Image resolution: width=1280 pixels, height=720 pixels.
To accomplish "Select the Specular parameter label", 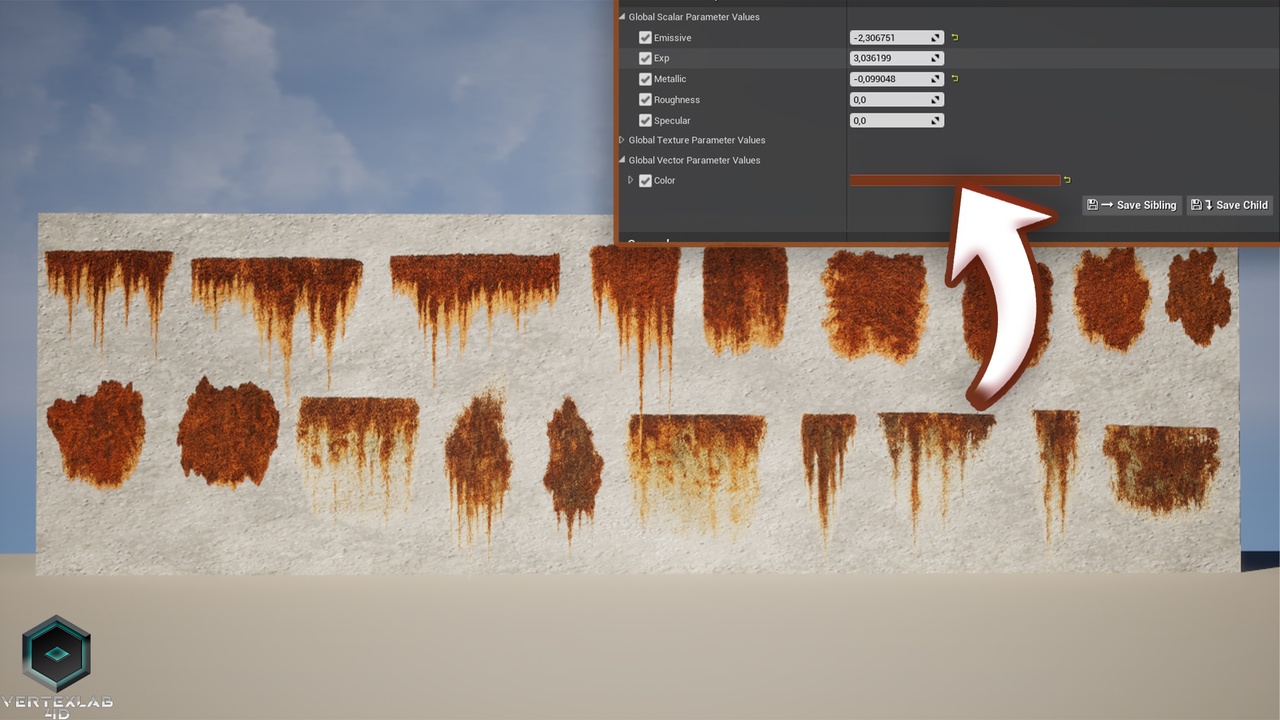I will [672, 121].
